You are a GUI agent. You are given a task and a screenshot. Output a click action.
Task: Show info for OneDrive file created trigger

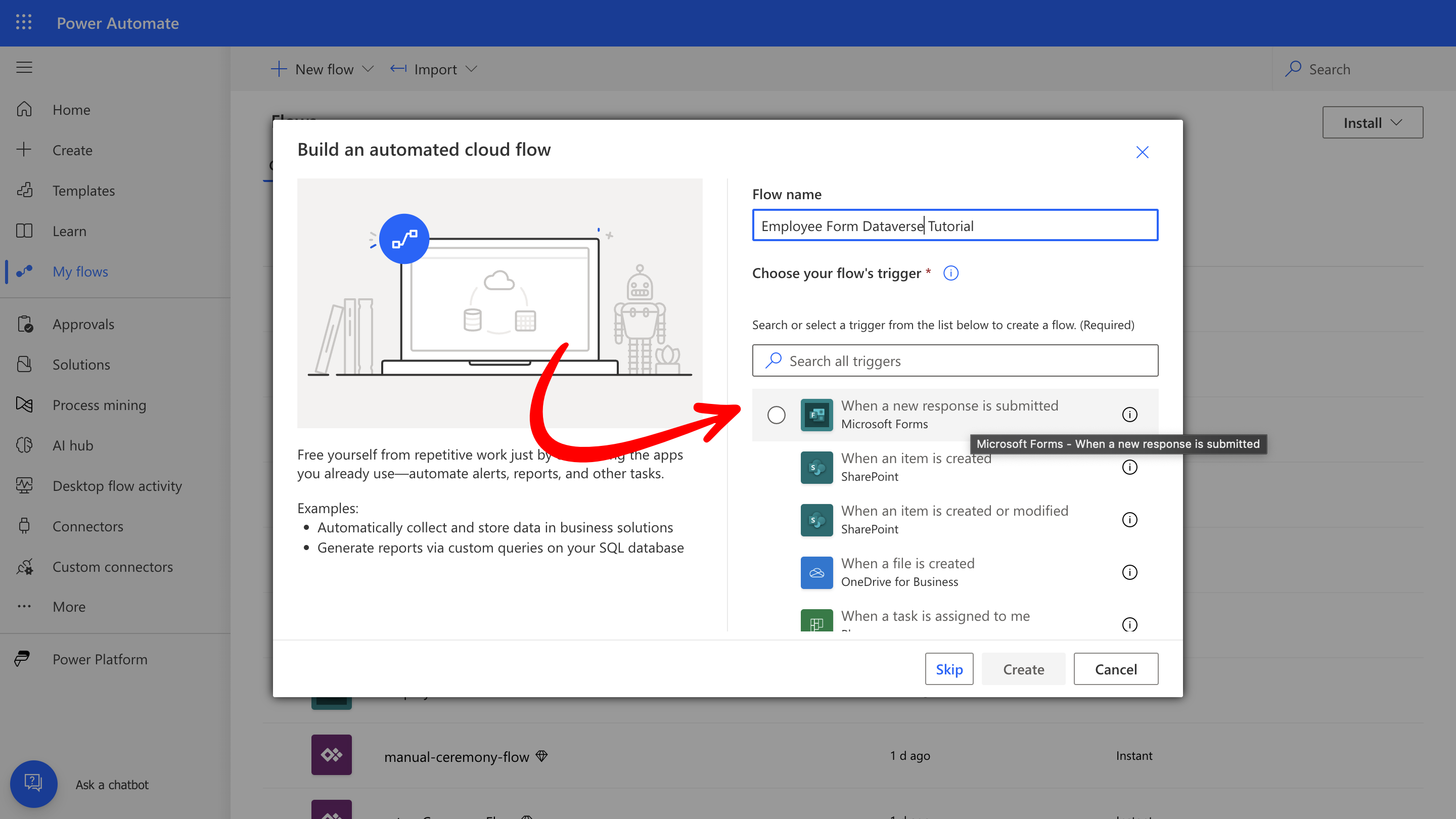click(1129, 573)
